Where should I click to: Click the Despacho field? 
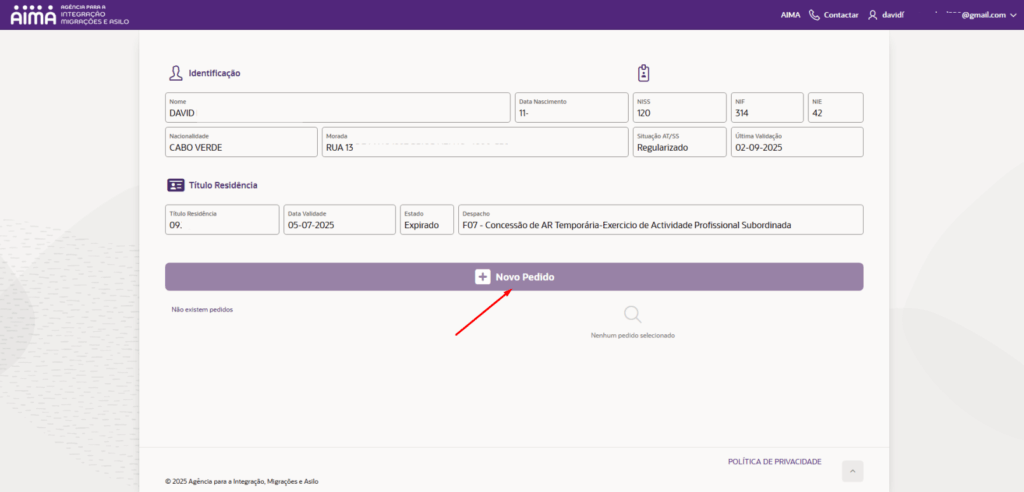coord(660,220)
